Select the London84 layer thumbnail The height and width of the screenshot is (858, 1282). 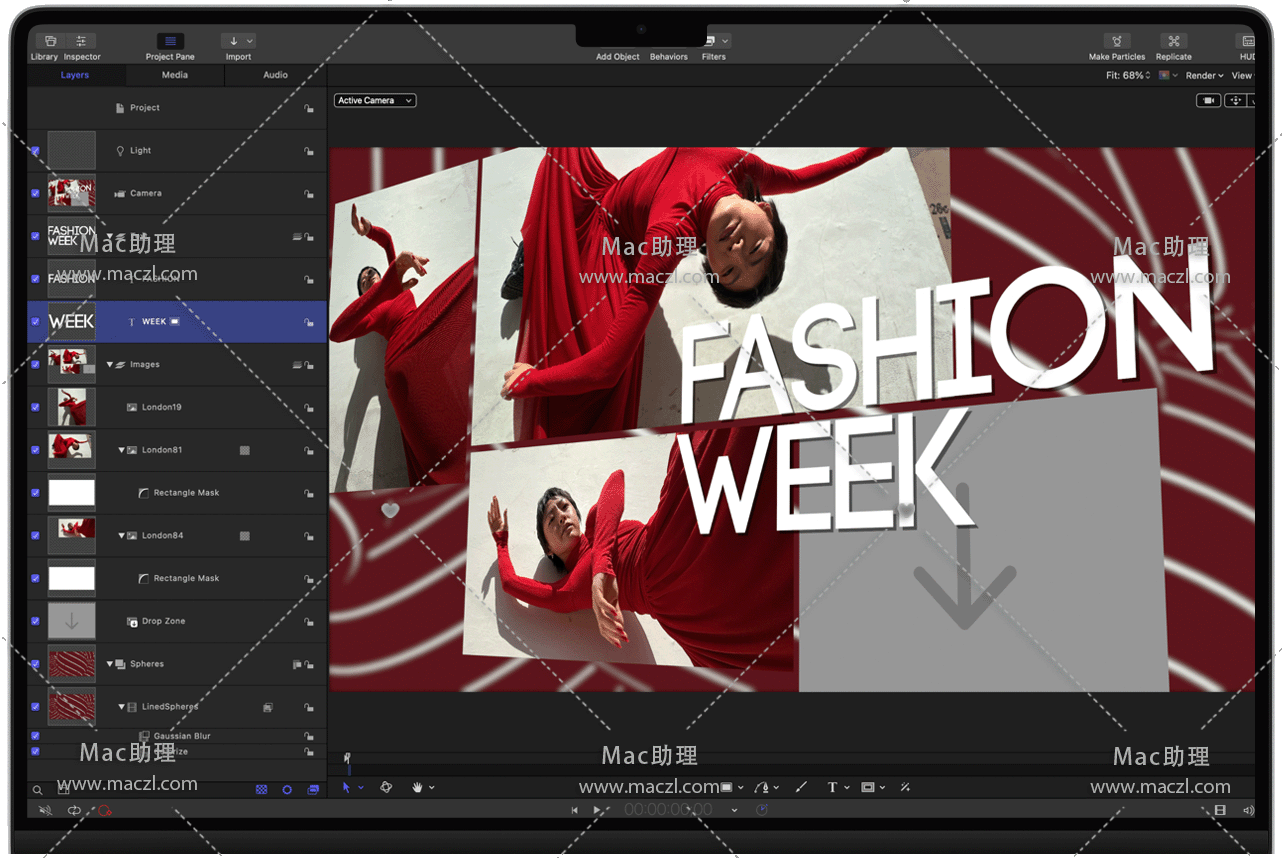[72, 536]
